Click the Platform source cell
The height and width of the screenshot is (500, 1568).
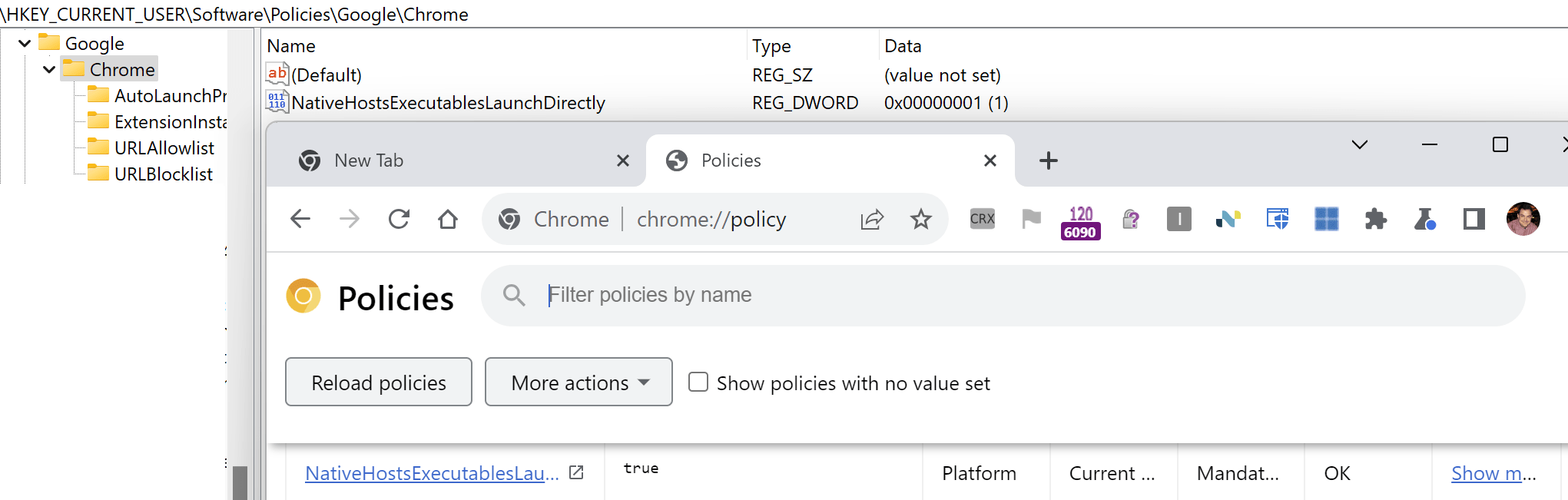979,473
